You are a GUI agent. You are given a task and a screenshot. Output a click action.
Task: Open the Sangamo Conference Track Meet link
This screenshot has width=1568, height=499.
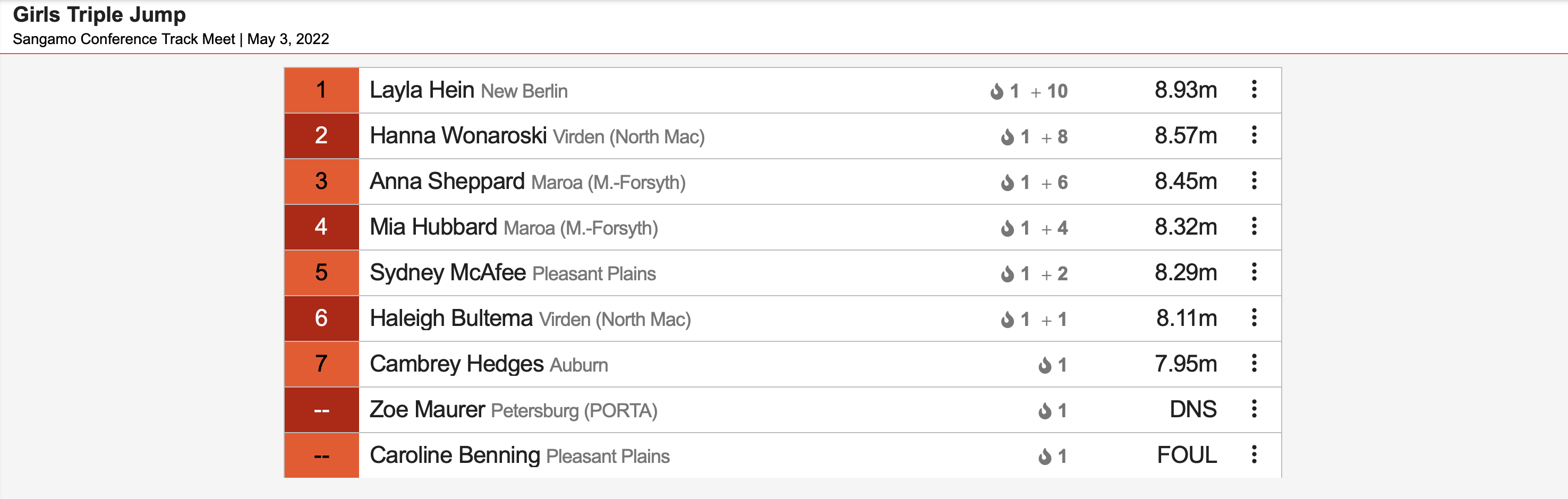tap(124, 39)
